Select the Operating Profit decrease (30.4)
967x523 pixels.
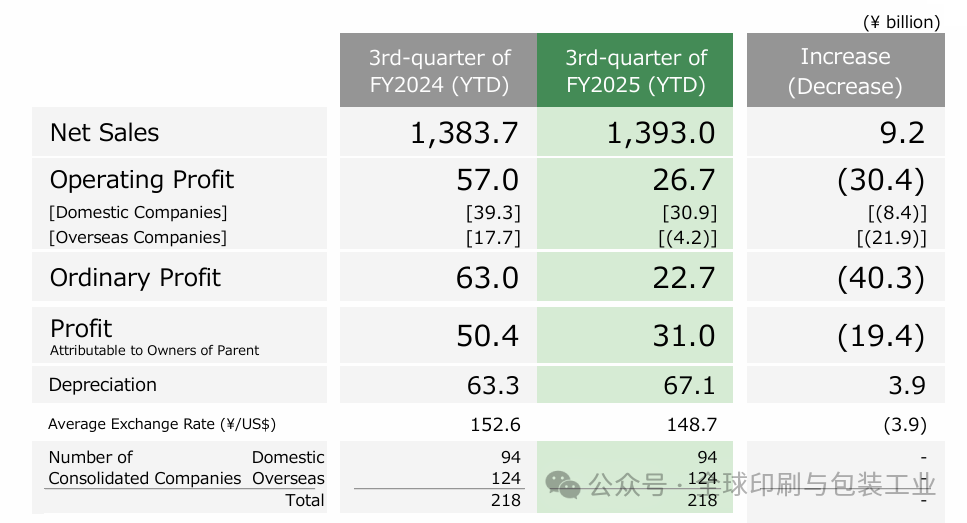(x=880, y=180)
